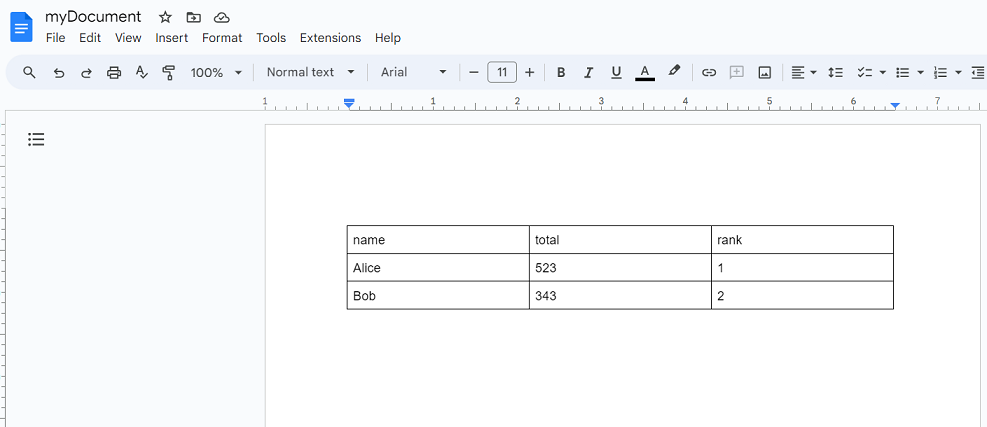Insert a link

(x=709, y=72)
